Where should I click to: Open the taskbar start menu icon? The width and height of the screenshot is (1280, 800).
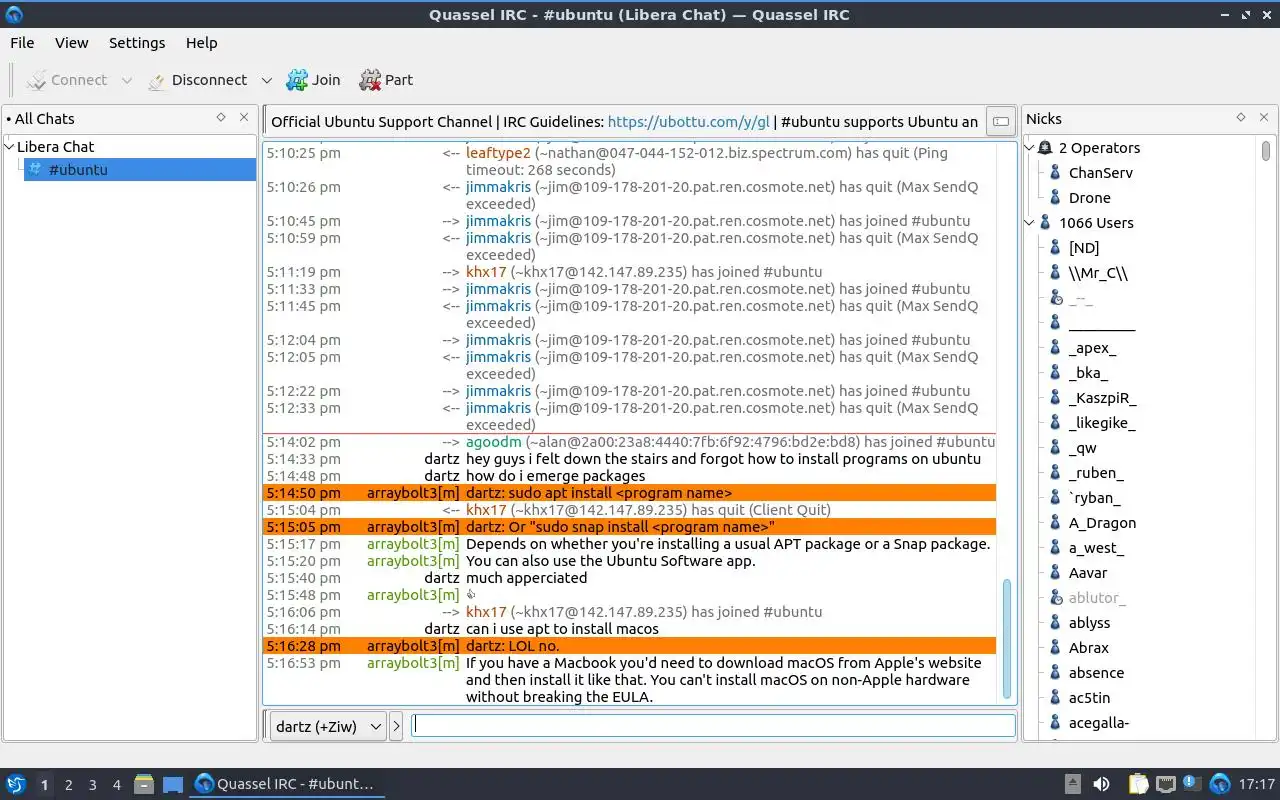pos(15,785)
